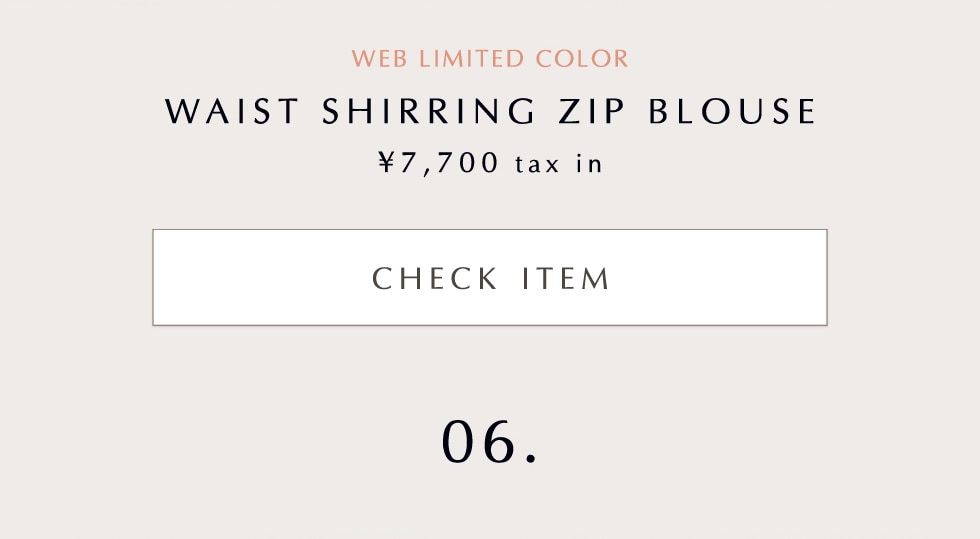Viewport: 980px width, 539px height.
Task: Click the ¥7,700 tax in price
Action: (490, 162)
